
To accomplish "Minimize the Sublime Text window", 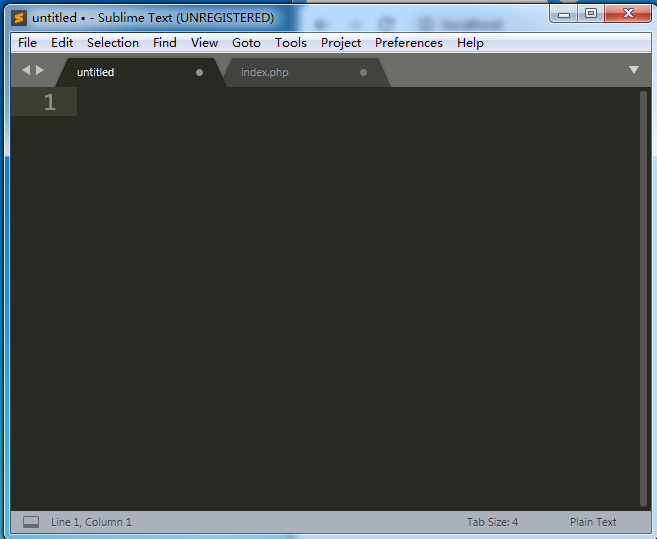I will point(564,15).
